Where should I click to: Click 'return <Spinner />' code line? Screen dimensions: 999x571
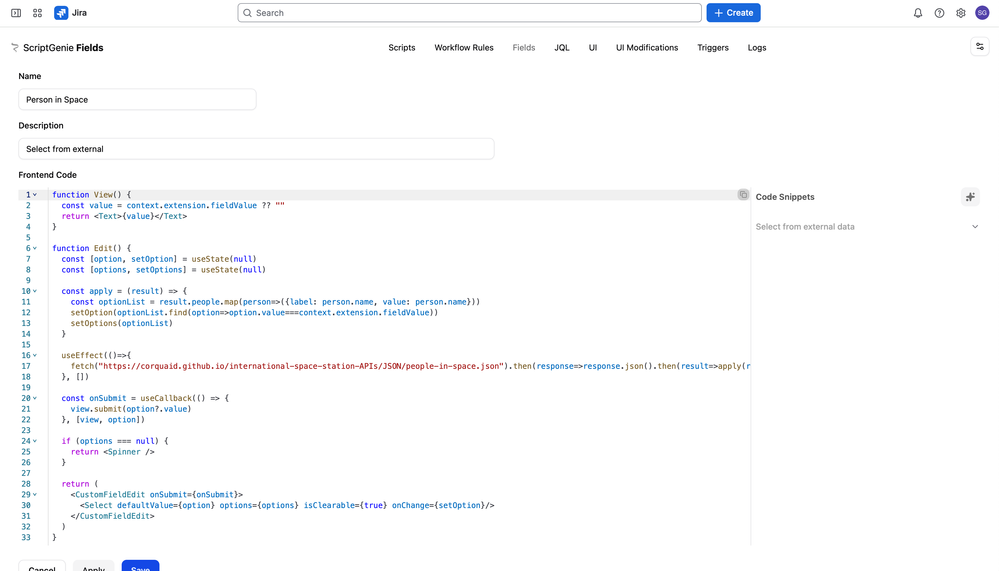[113, 452]
